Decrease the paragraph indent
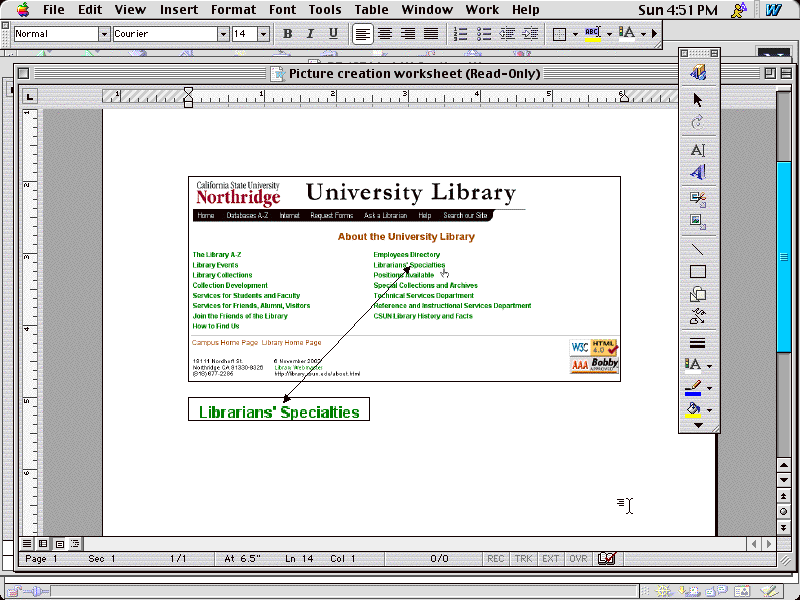 [x=507, y=34]
